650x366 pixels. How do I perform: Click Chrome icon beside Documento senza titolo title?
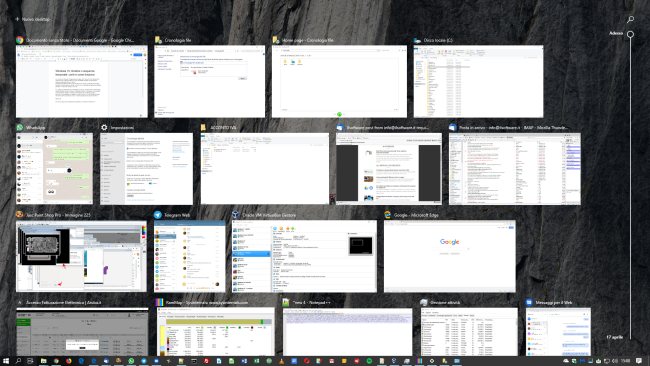[x=19, y=40]
